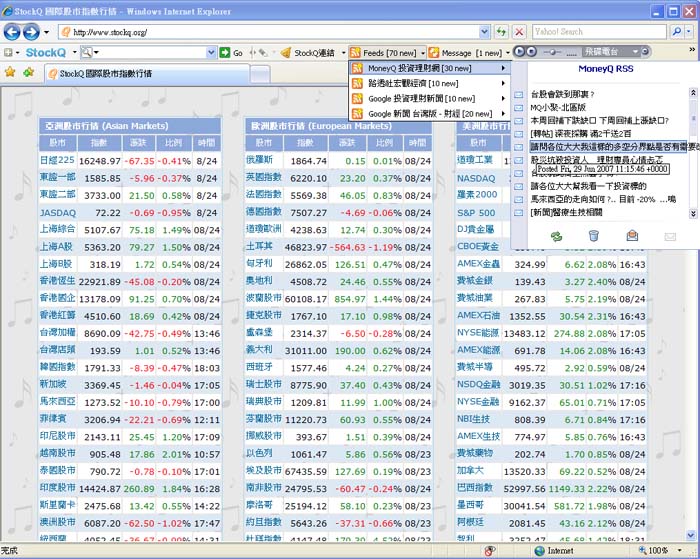
Task: Open RSS item [新聞]醫療生技相關
Action: [566, 212]
